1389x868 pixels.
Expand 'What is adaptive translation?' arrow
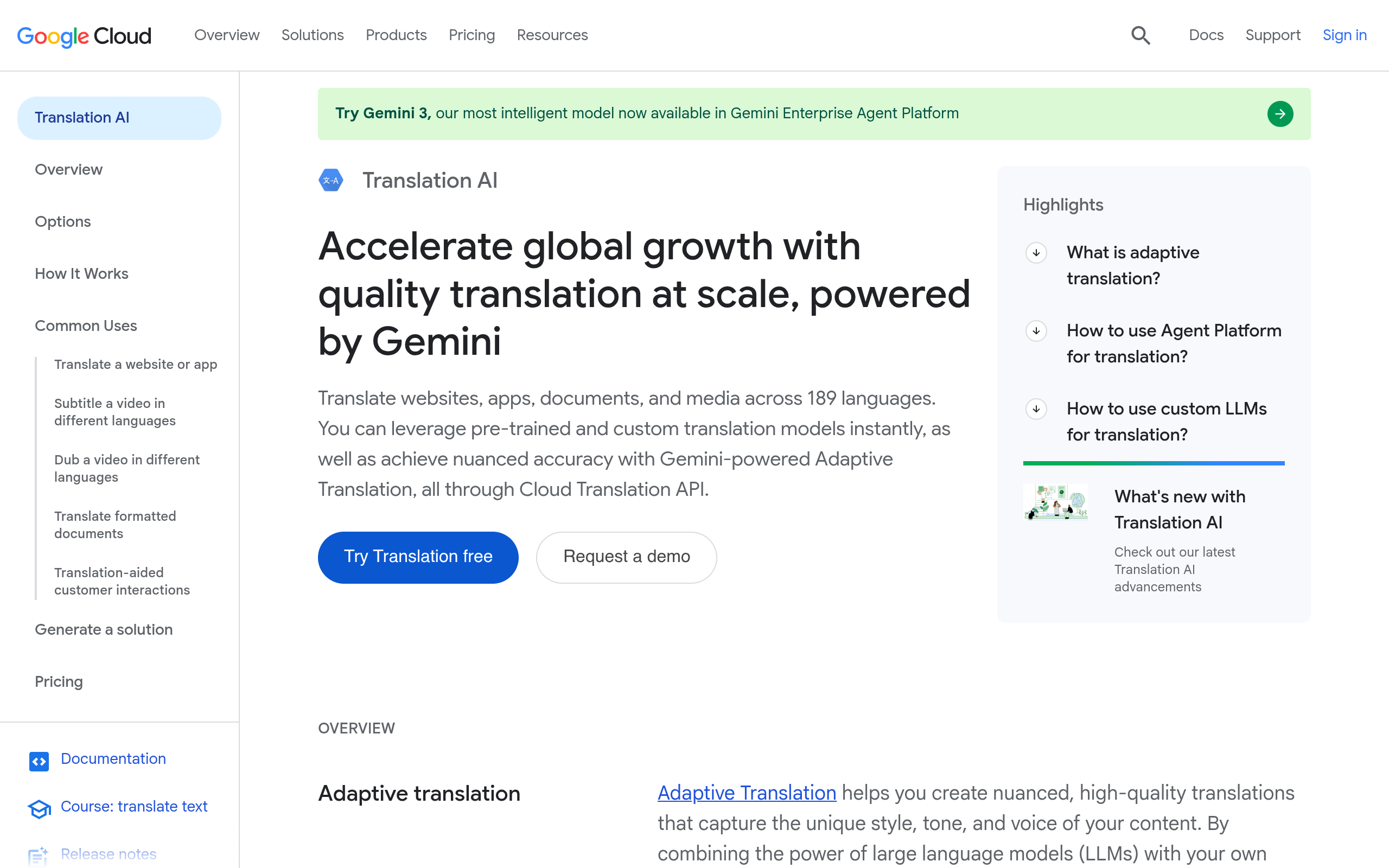pos(1036,253)
